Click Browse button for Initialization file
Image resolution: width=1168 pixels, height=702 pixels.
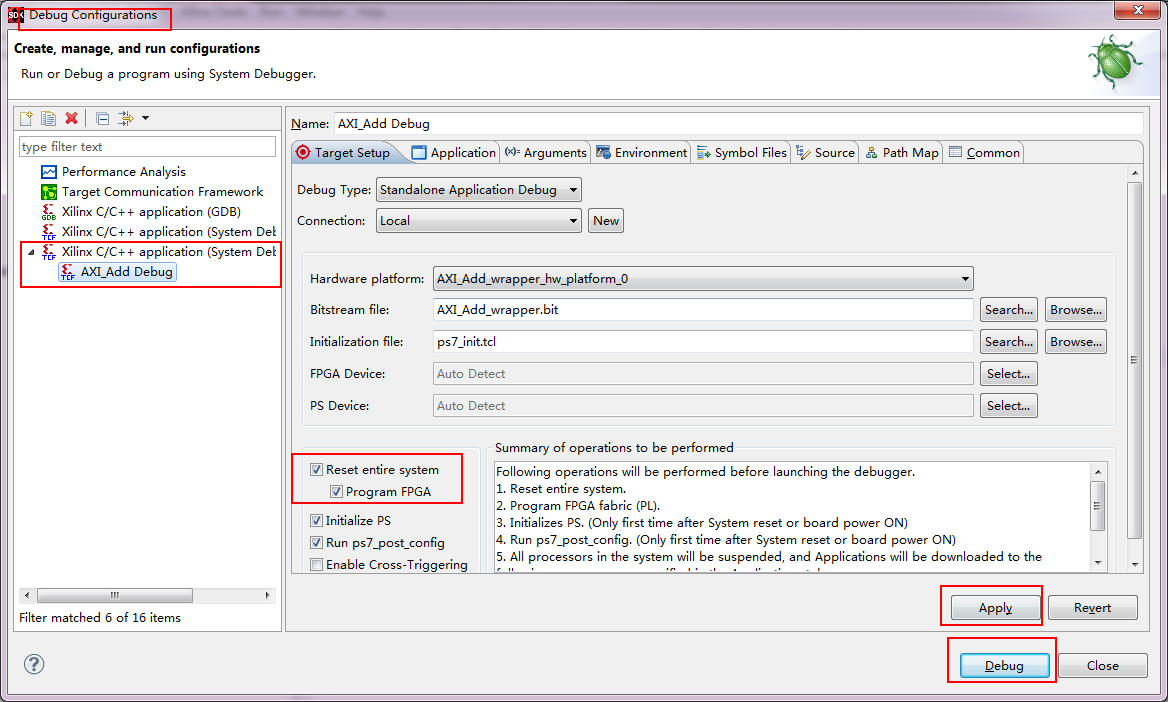tap(1076, 342)
